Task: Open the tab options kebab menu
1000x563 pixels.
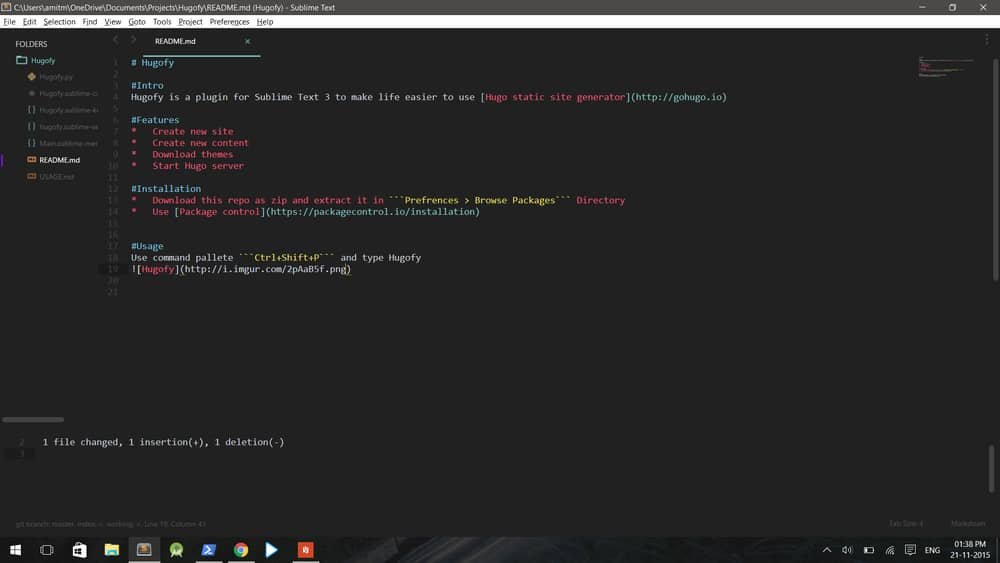Action: point(986,40)
